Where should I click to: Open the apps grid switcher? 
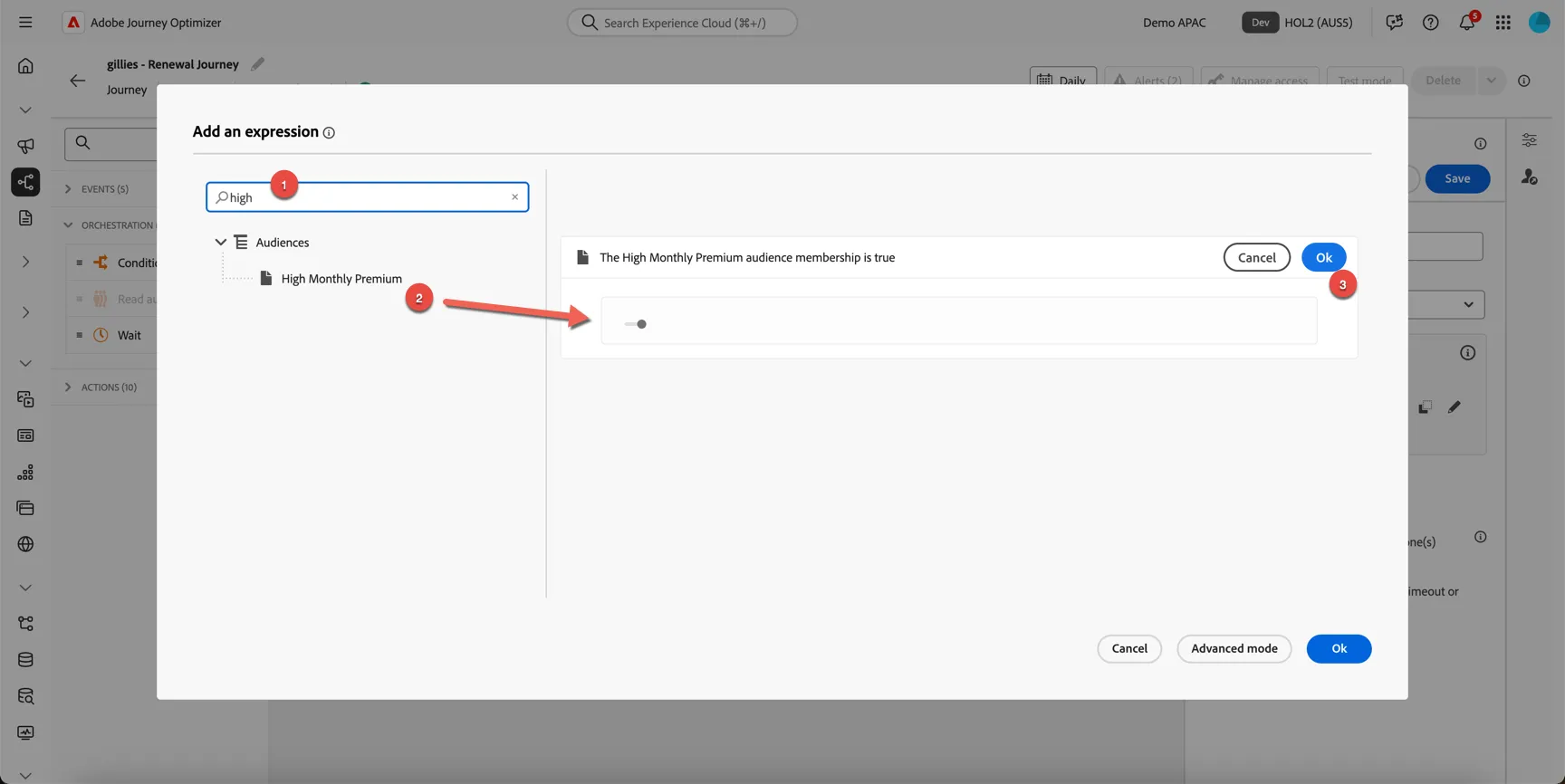[1503, 23]
